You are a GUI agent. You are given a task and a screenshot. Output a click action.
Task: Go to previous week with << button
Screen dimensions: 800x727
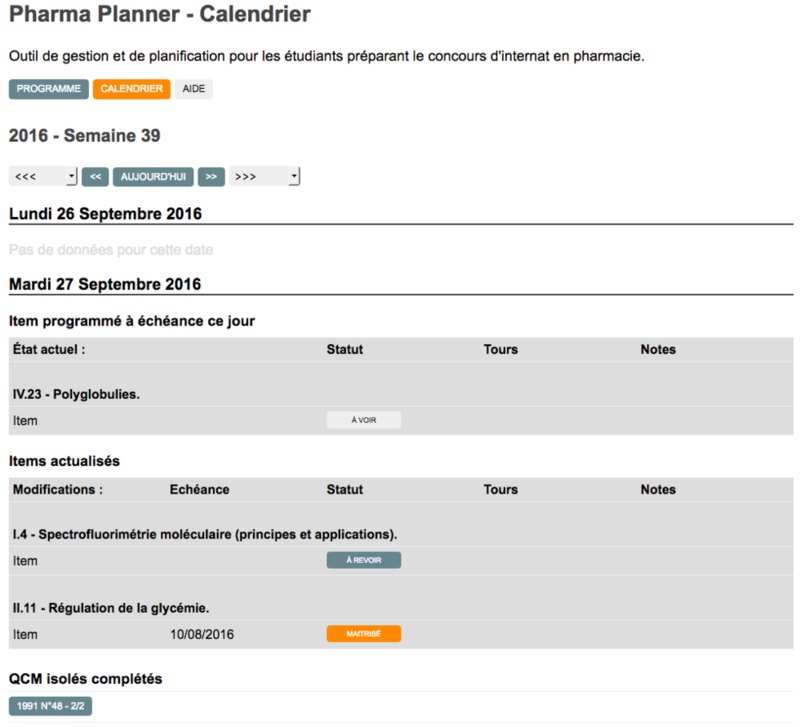point(95,177)
